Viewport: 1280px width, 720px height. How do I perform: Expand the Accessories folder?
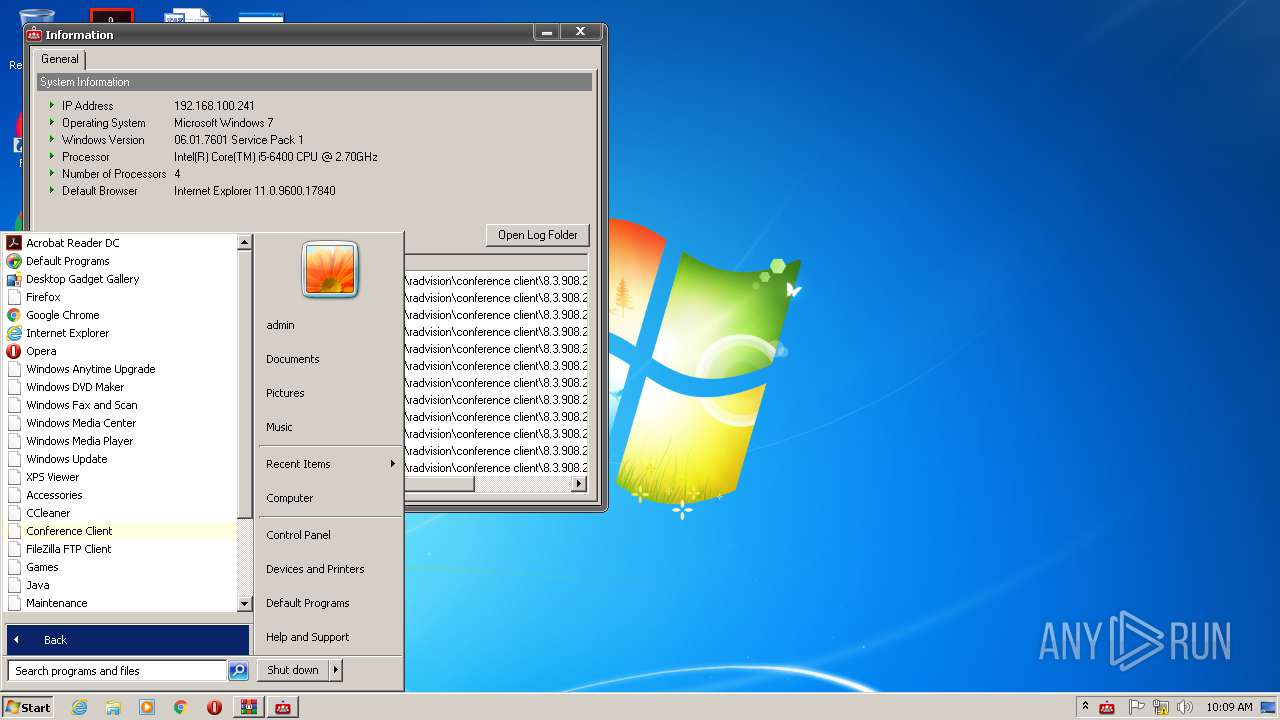click(54, 495)
